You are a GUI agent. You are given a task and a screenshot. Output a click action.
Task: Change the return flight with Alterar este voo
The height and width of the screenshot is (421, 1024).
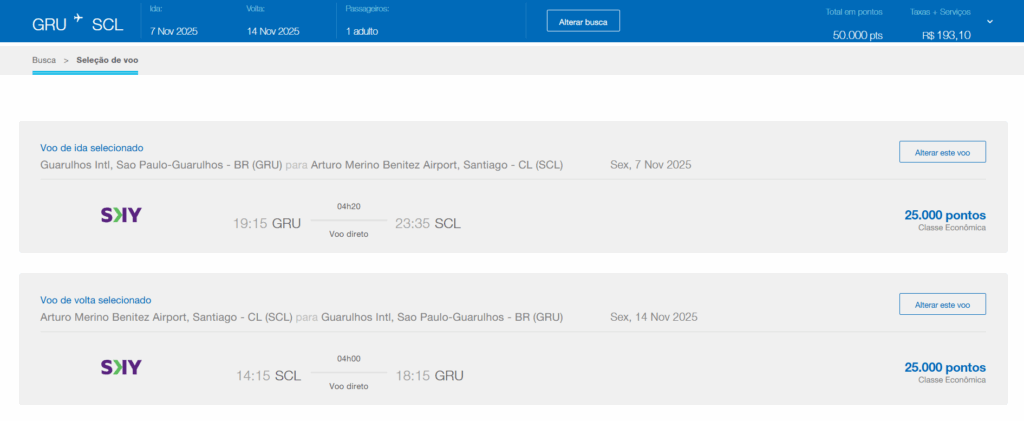click(x=942, y=304)
